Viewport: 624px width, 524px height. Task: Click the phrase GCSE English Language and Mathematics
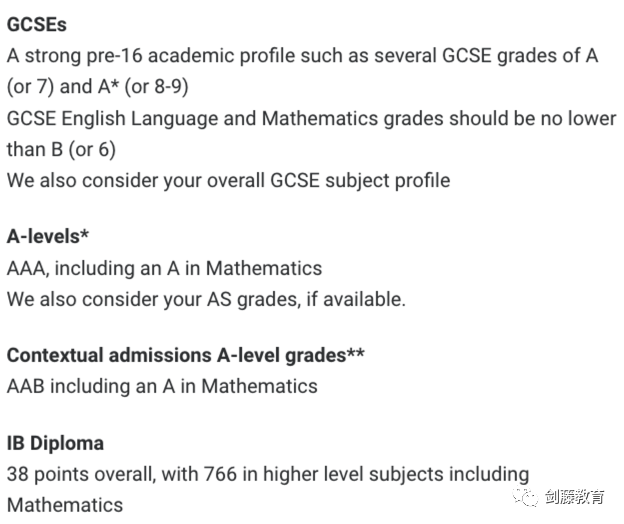point(193,119)
